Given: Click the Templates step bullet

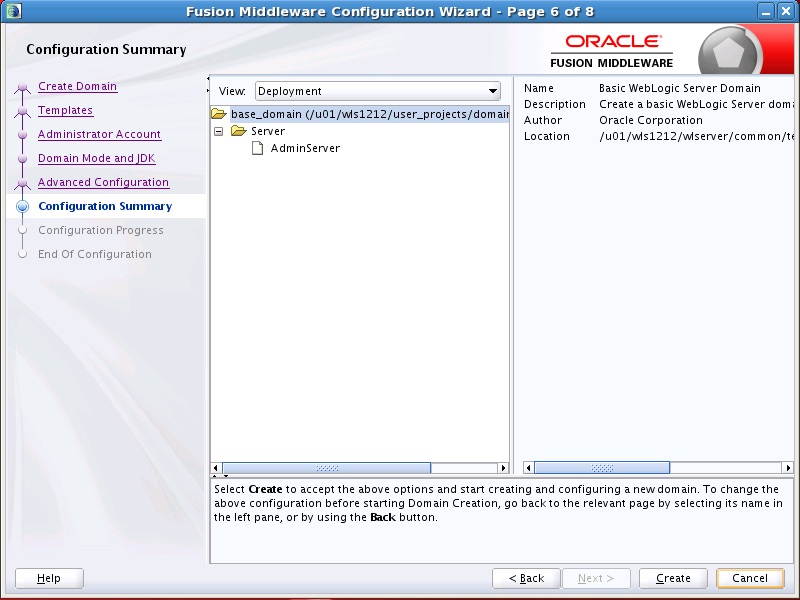Looking at the screenshot, I should [x=22, y=111].
